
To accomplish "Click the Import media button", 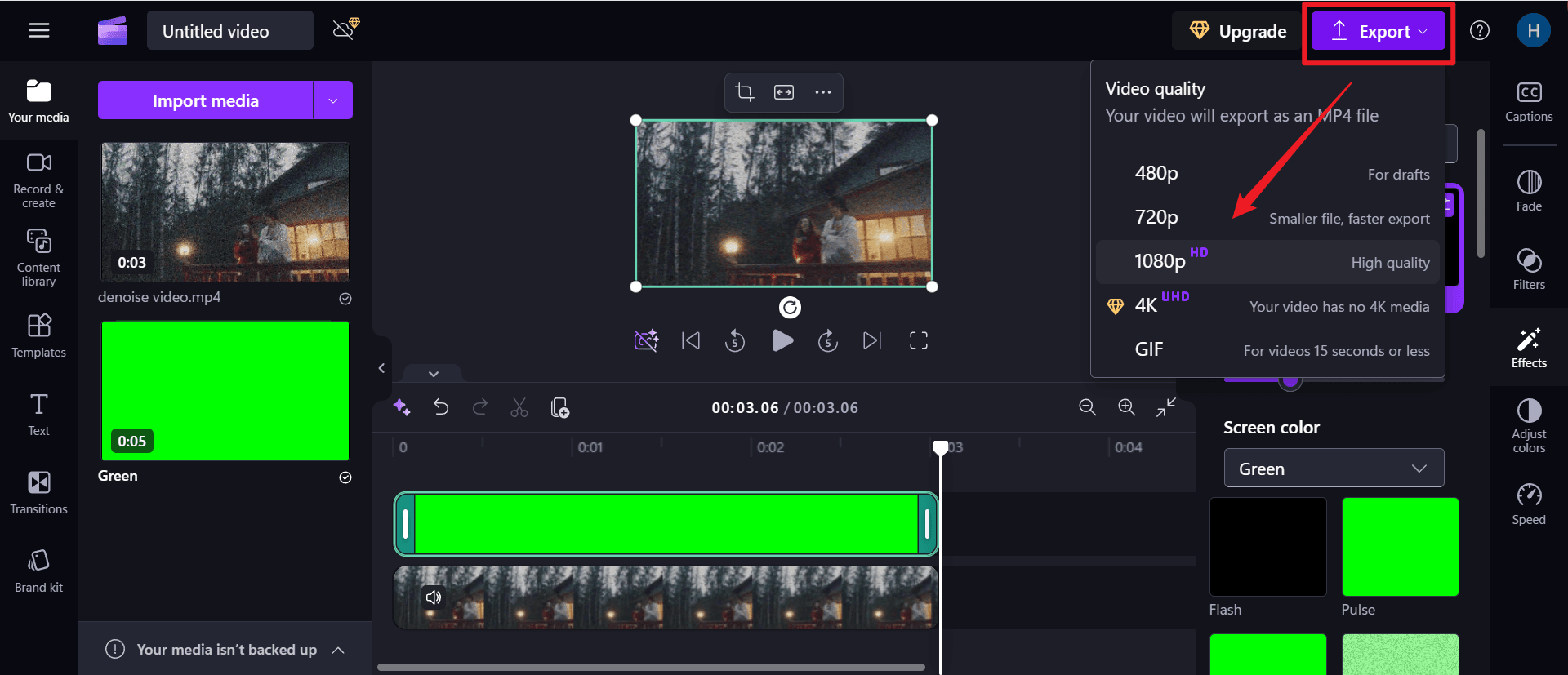I will click(206, 100).
